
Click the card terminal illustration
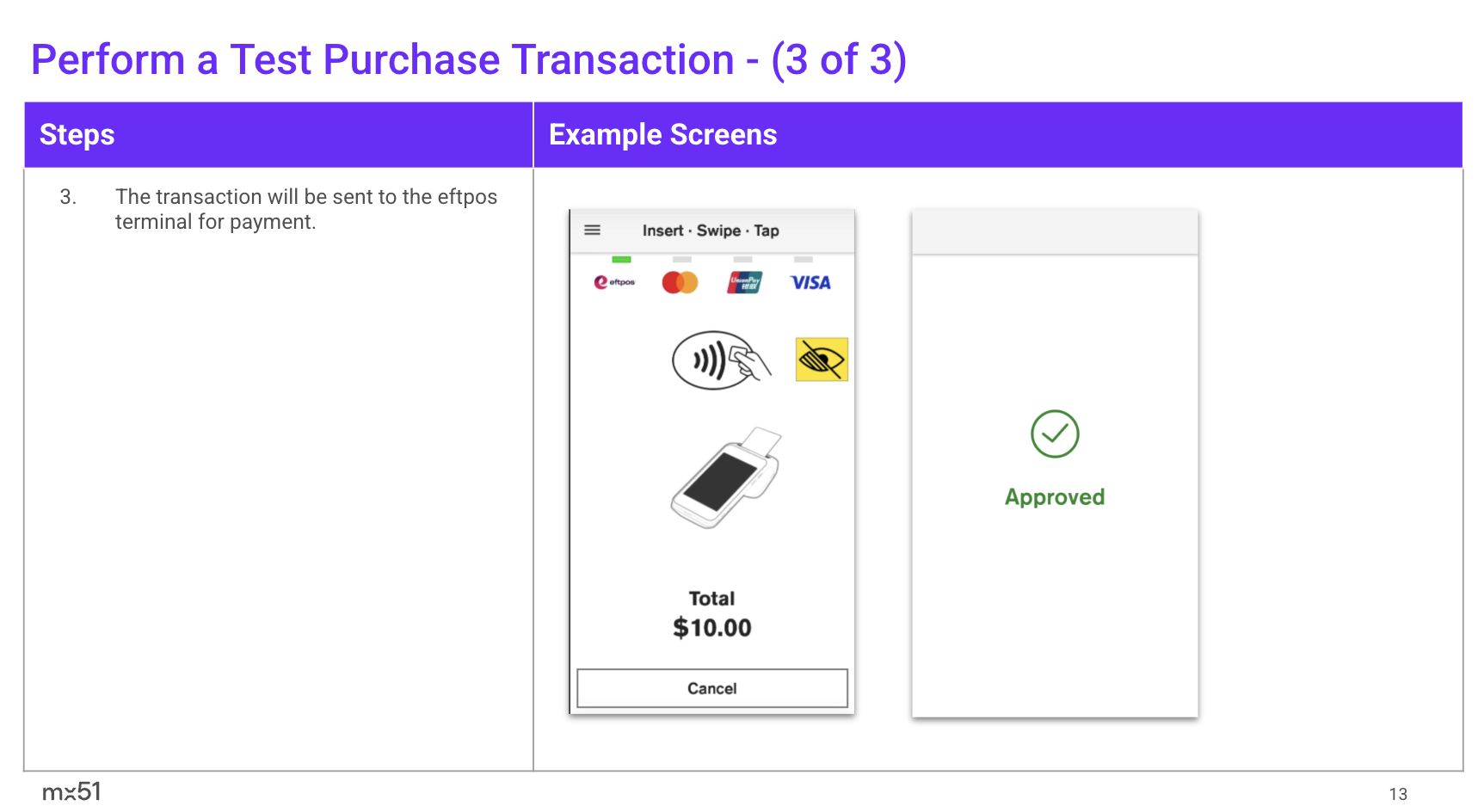pos(725,478)
